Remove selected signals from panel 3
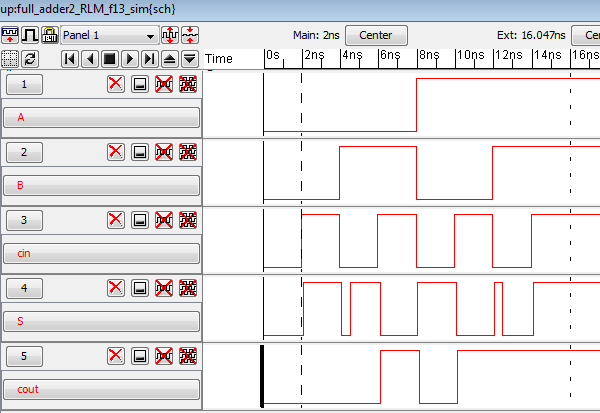The height and width of the screenshot is (413, 600). click(x=164, y=220)
